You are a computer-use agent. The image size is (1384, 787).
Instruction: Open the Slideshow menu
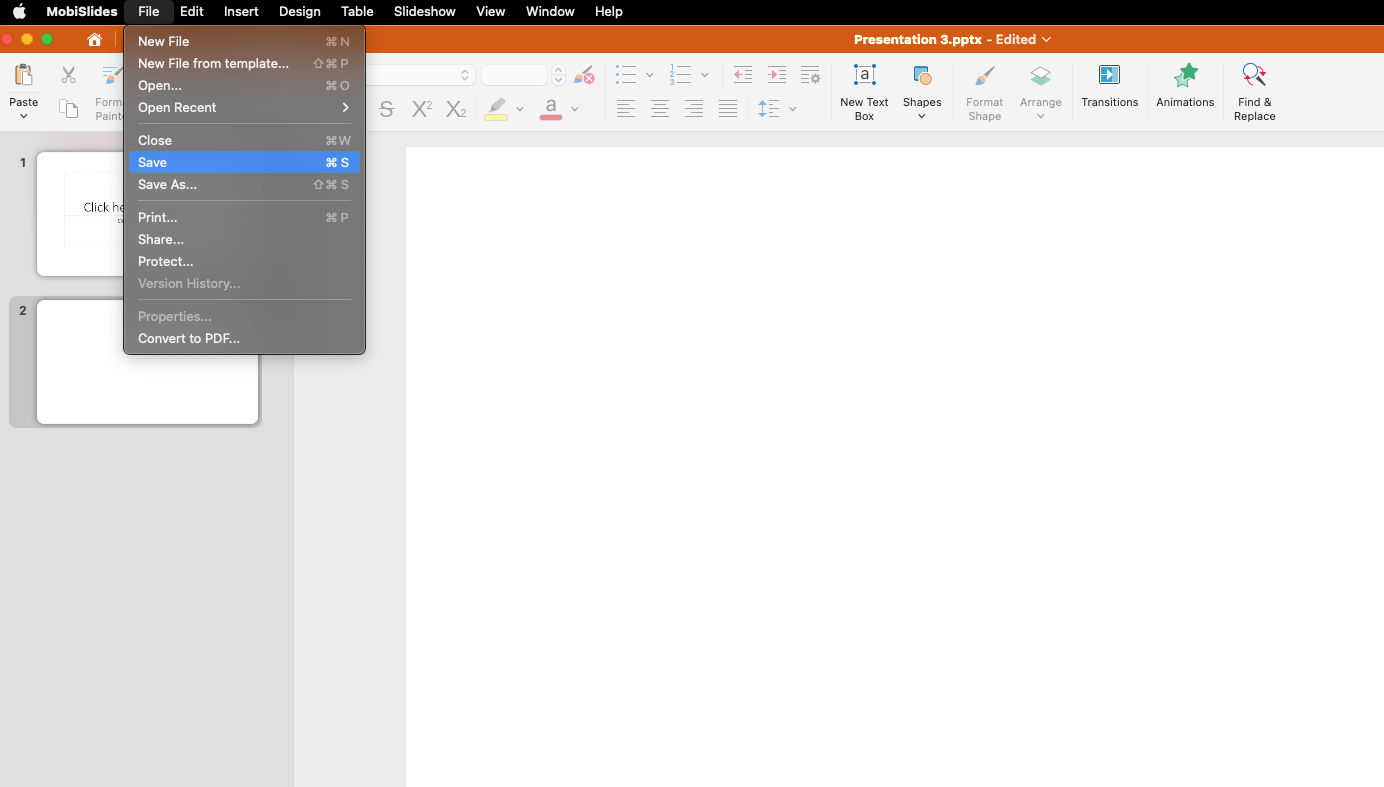(425, 12)
